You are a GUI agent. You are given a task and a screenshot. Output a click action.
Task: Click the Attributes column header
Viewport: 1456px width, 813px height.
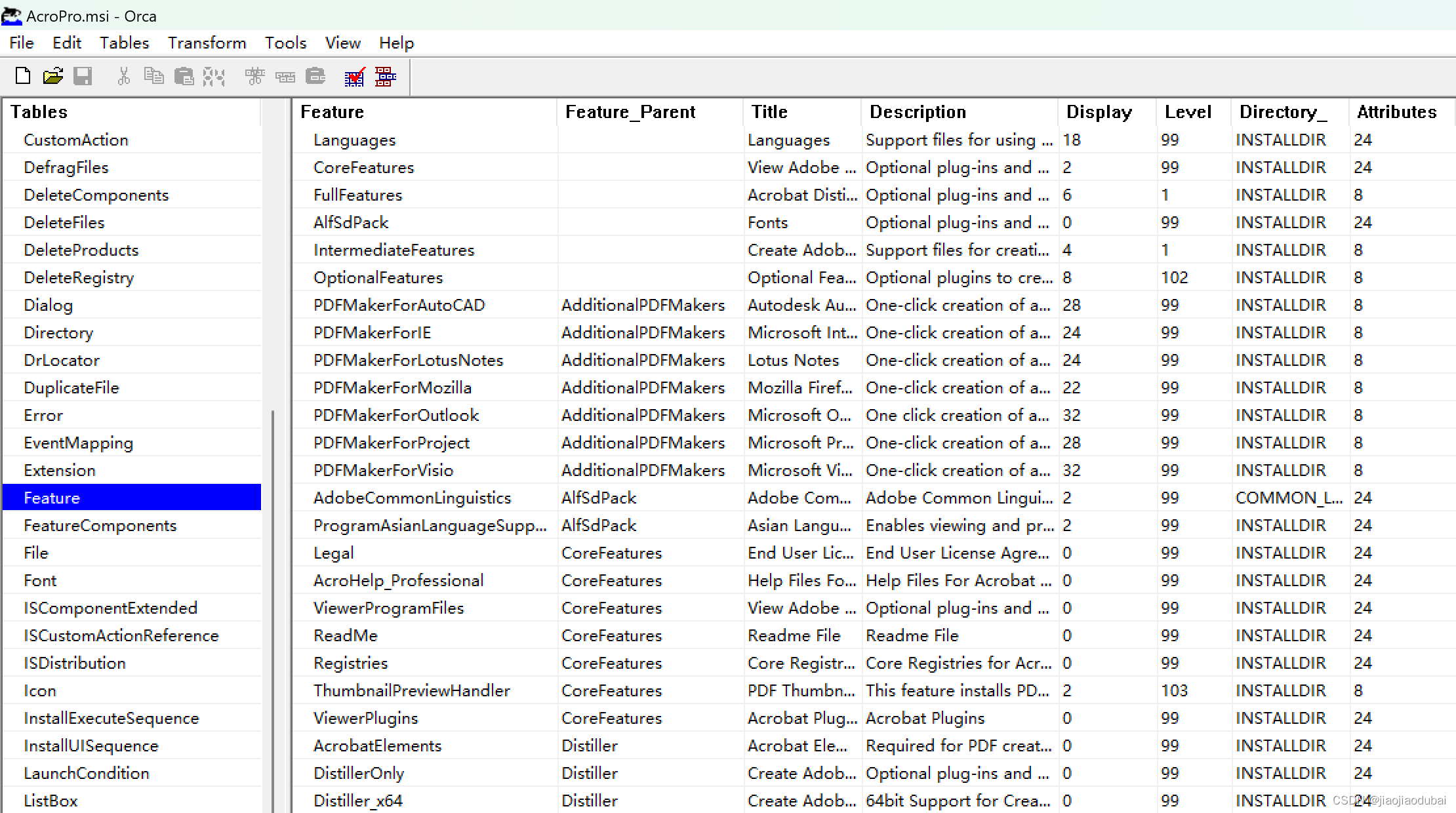1396,112
